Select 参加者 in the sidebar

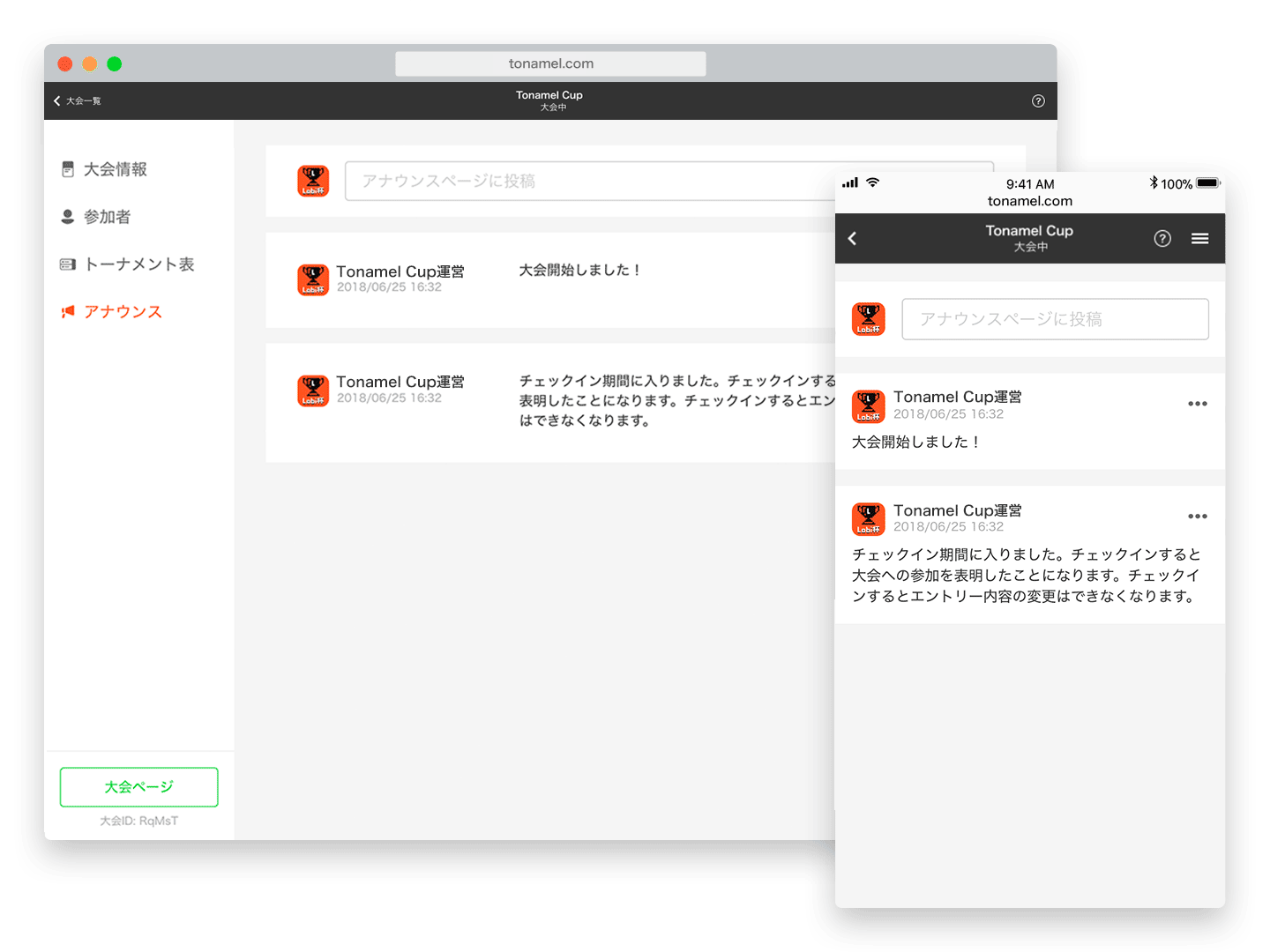click(x=107, y=217)
